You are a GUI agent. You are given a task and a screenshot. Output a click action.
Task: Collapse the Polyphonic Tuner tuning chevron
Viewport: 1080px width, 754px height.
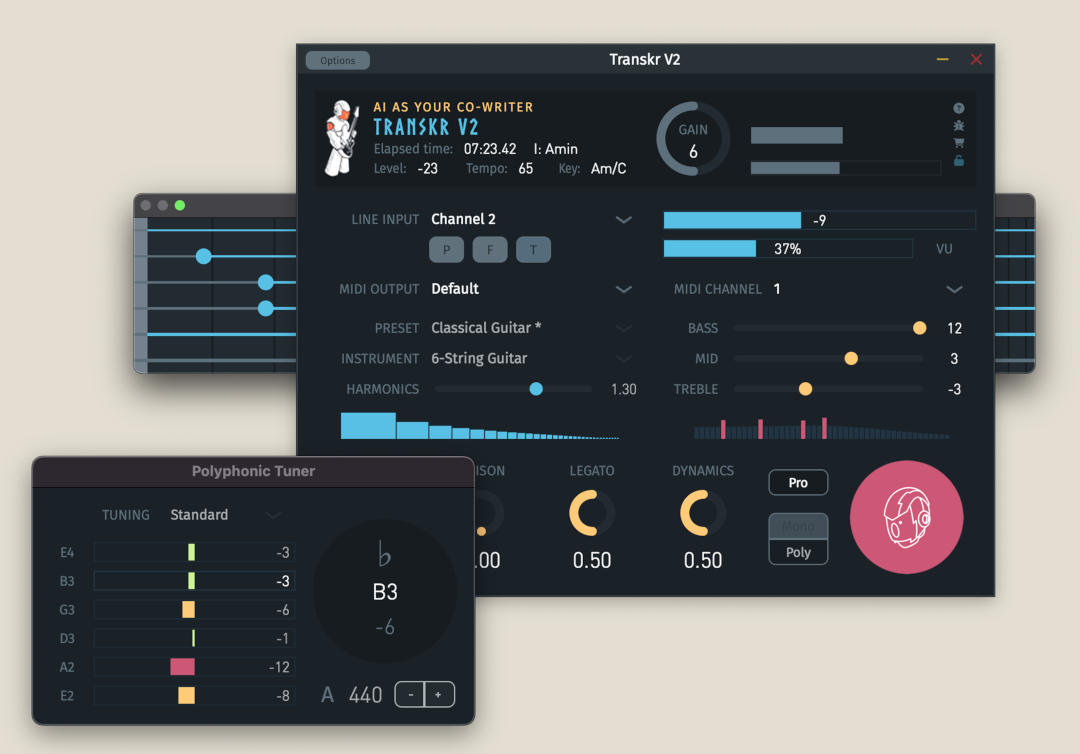click(x=273, y=514)
